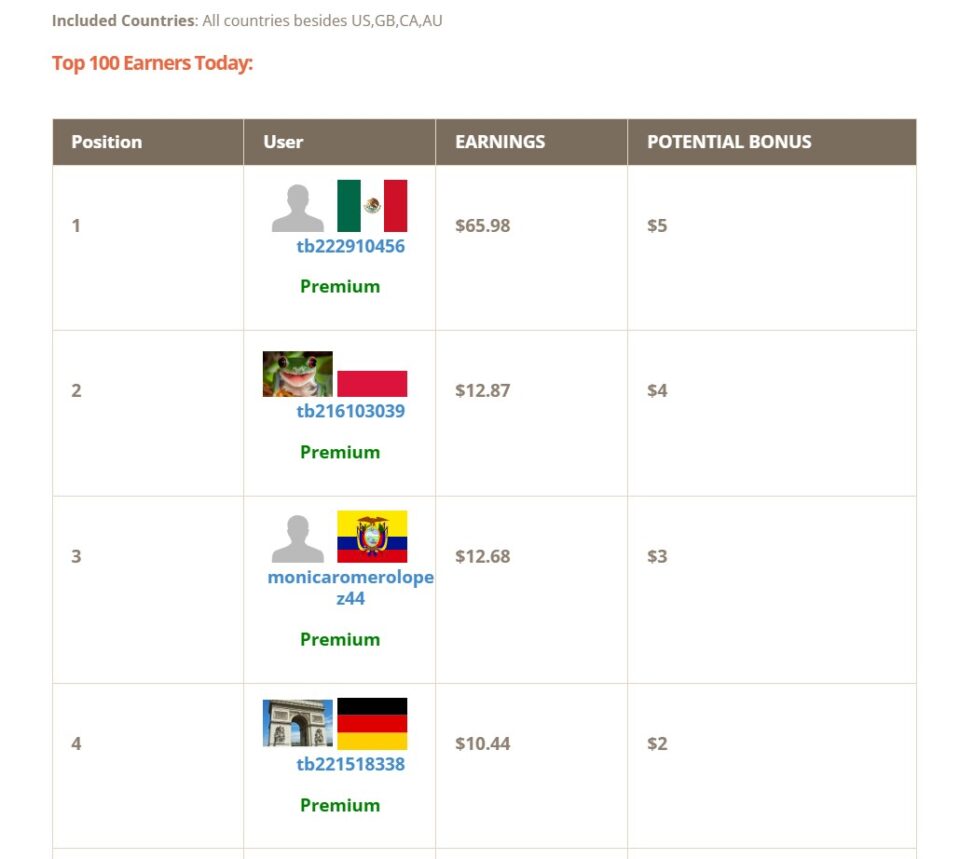Screen dimensions: 960x859
Task: Click the Mexico flag icon
Action: [x=372, y=206]
